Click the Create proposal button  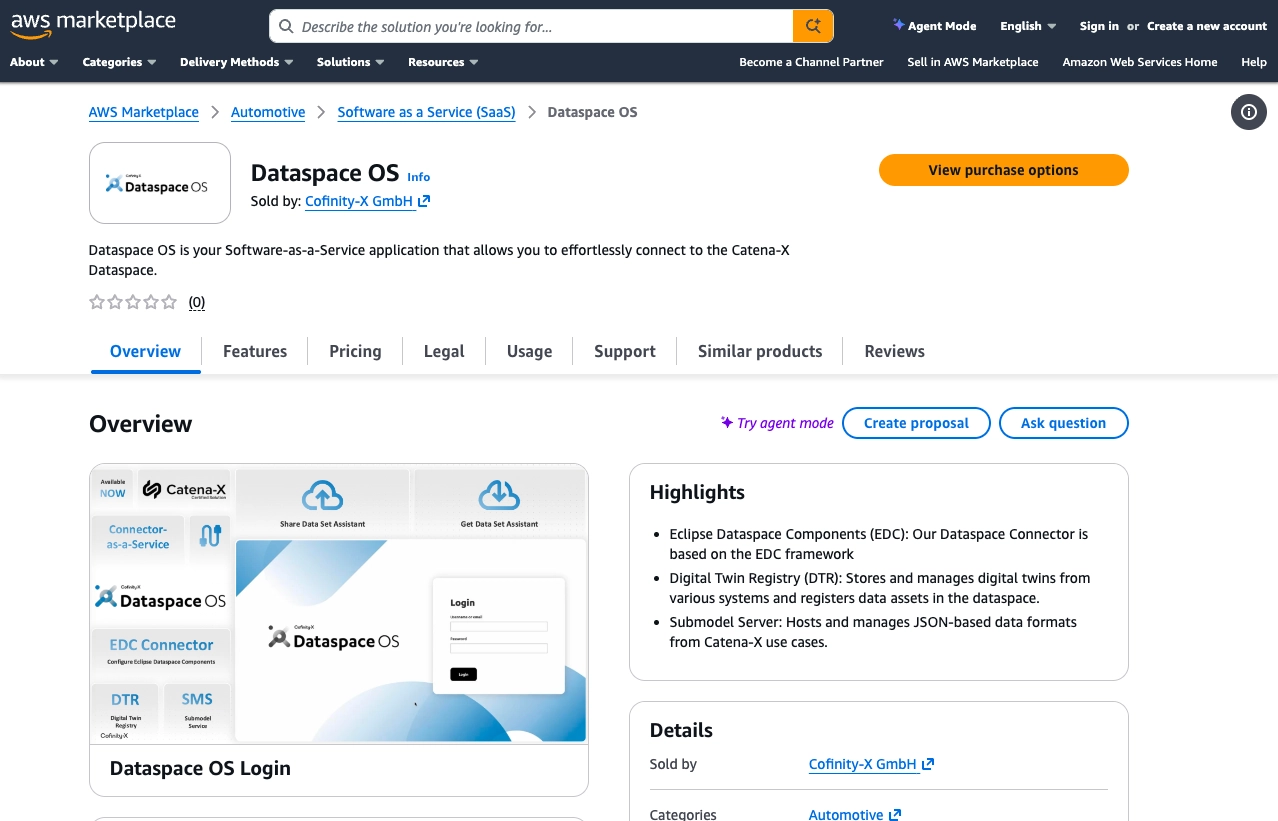click(x=916, y=423)
